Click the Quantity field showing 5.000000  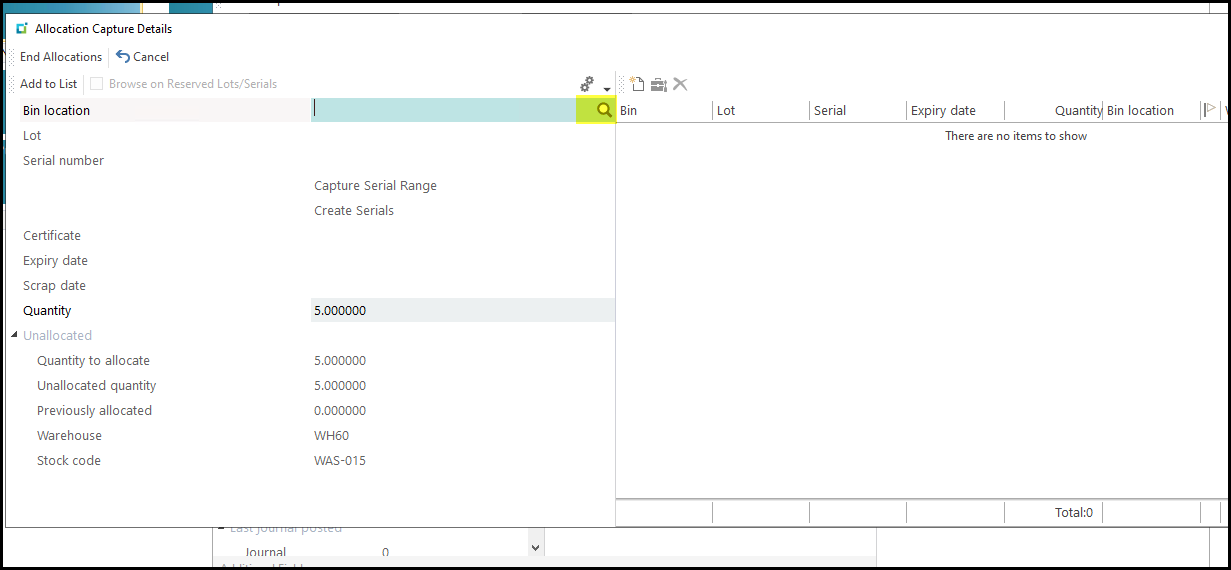pyautogui.click(x=462, y=311)
